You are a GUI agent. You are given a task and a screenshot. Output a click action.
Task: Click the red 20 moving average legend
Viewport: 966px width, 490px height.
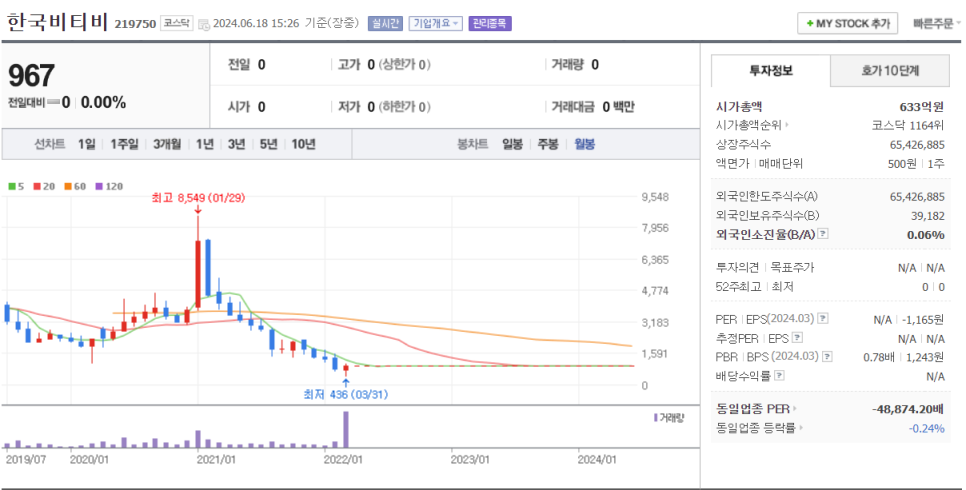point(44,186)
